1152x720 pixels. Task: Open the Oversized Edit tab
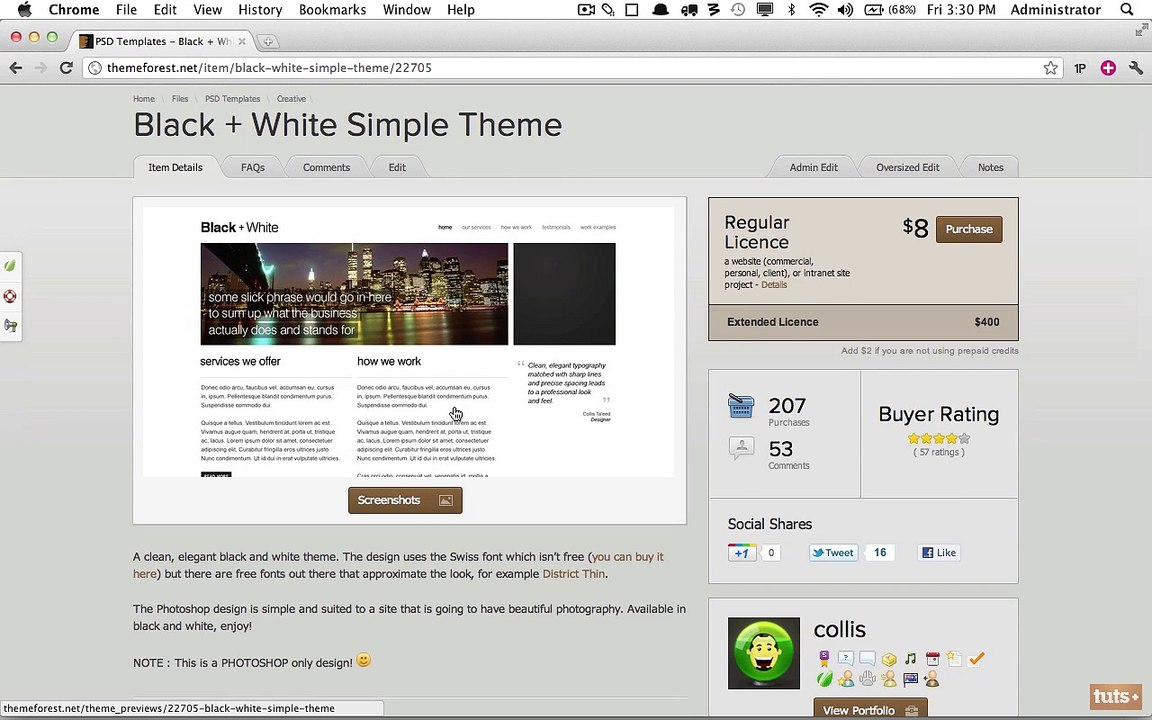coord(907,168)
